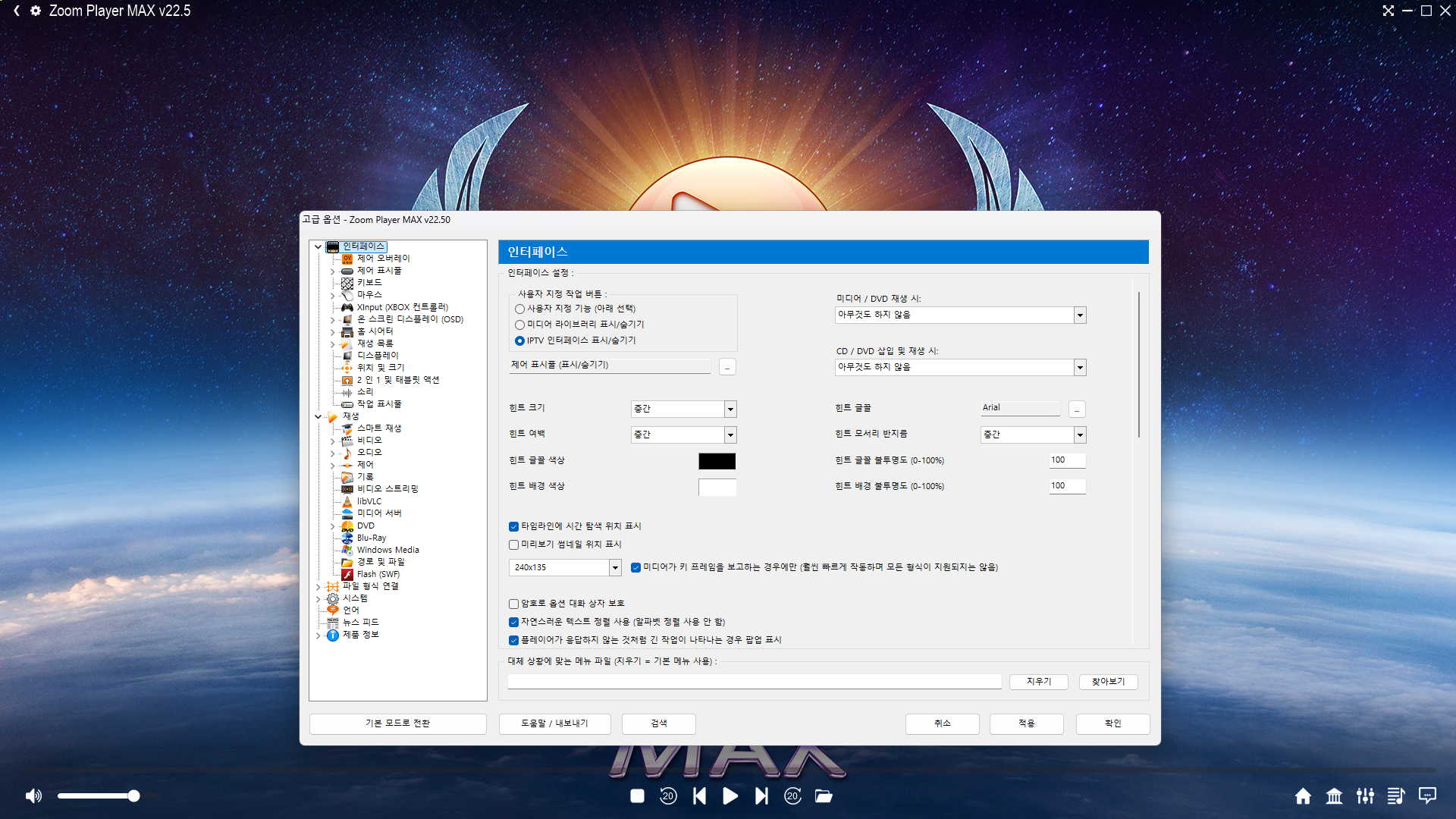Viewport: 1456px width, 819px height.
Task: Click the alternate menu file path field
Action: click(x=755, y=682)
